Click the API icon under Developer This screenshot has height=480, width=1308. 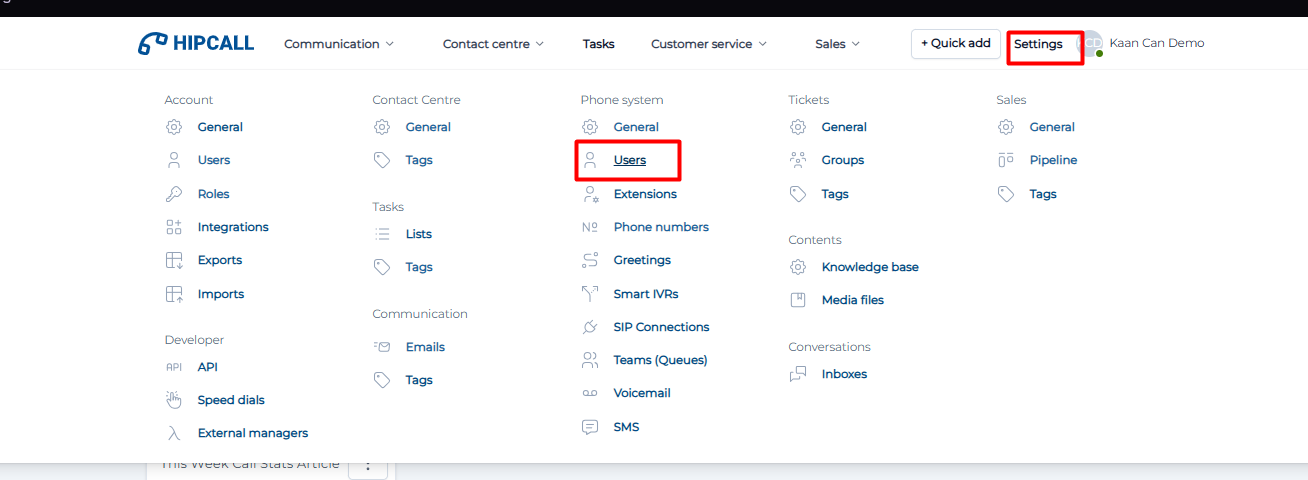[x=174, y=367]
